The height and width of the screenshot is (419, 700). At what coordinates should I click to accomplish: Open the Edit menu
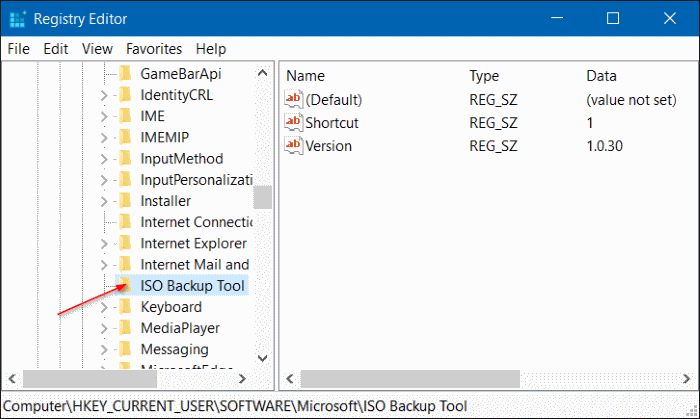pos(56,49)
